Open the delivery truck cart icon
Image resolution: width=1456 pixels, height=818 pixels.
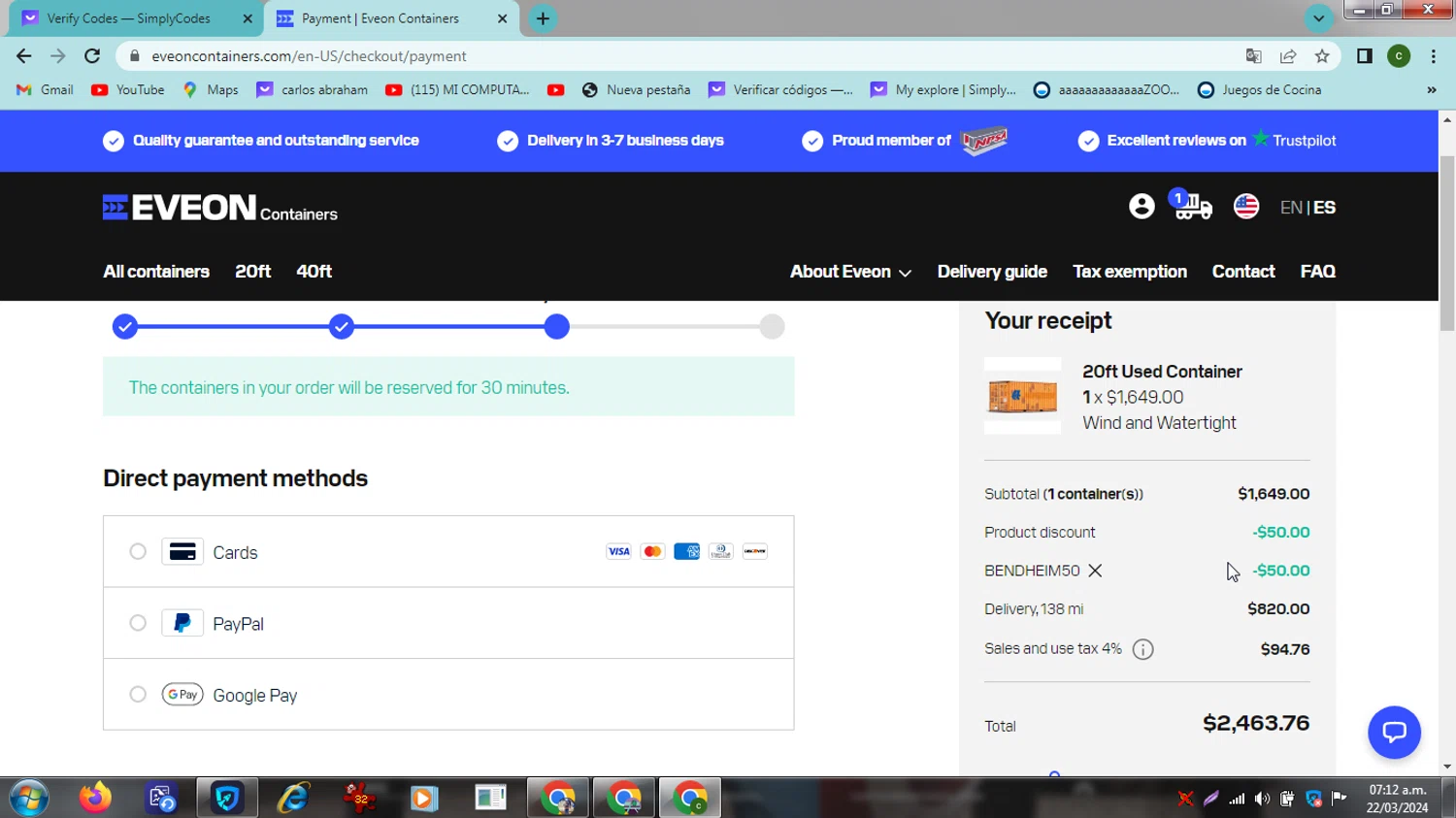pyautogui.click(x=1192, y=206)
